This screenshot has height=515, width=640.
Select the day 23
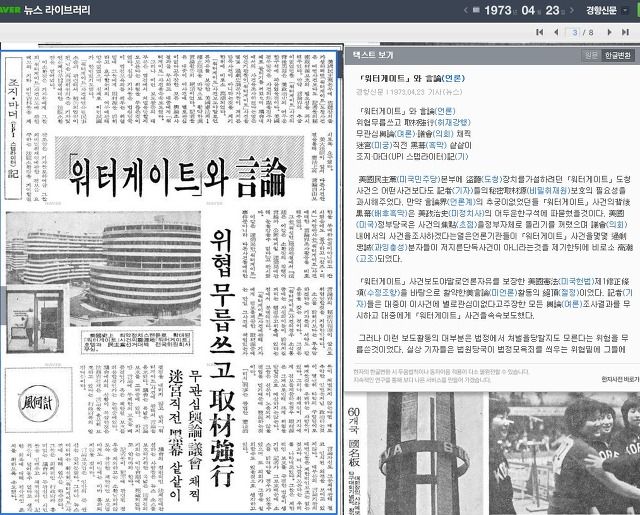[555, 10]
